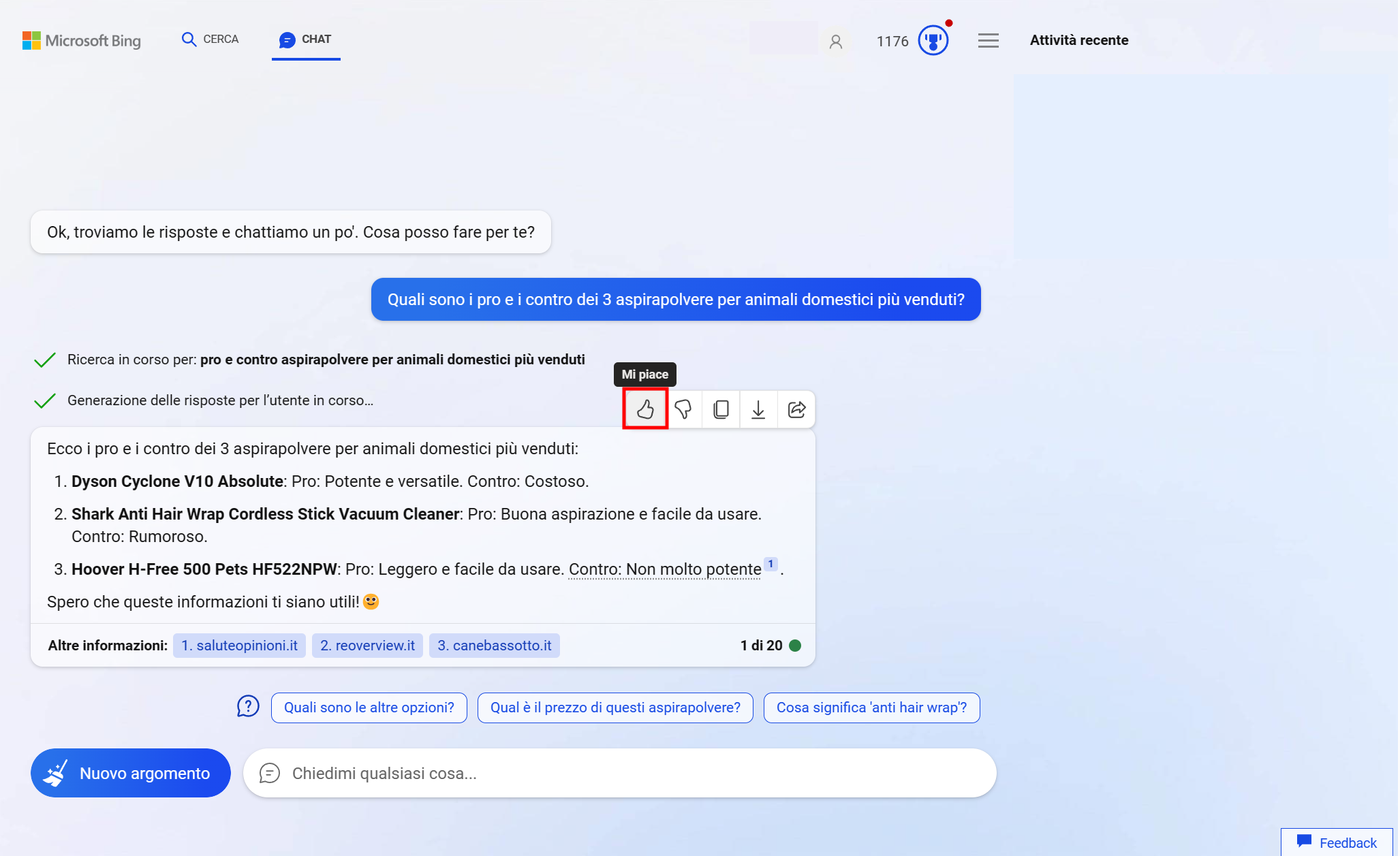Expand citation 1 for Hoover H-Free

770,564
